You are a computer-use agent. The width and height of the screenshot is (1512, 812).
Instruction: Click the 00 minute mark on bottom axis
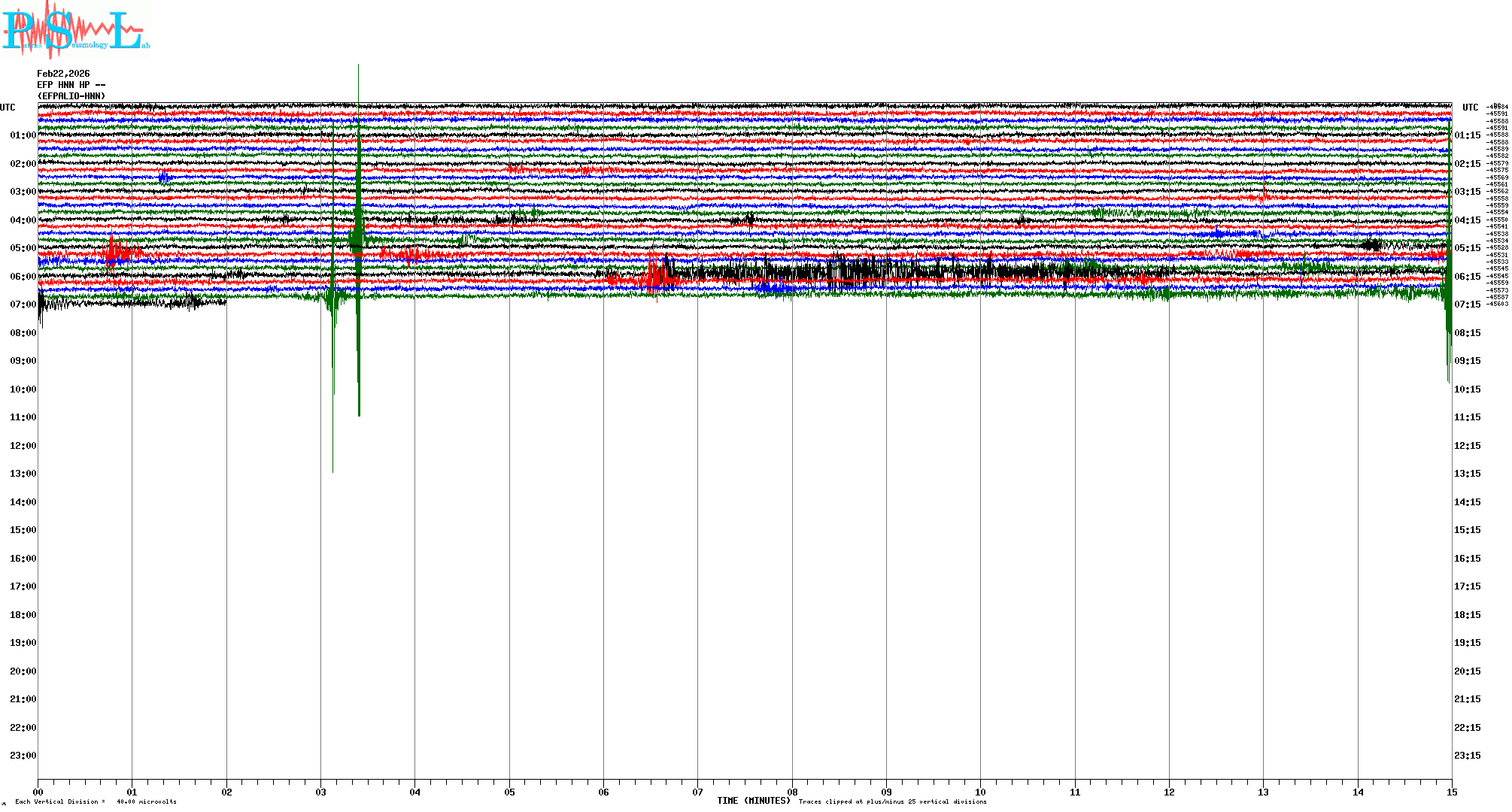coord(38,792)
